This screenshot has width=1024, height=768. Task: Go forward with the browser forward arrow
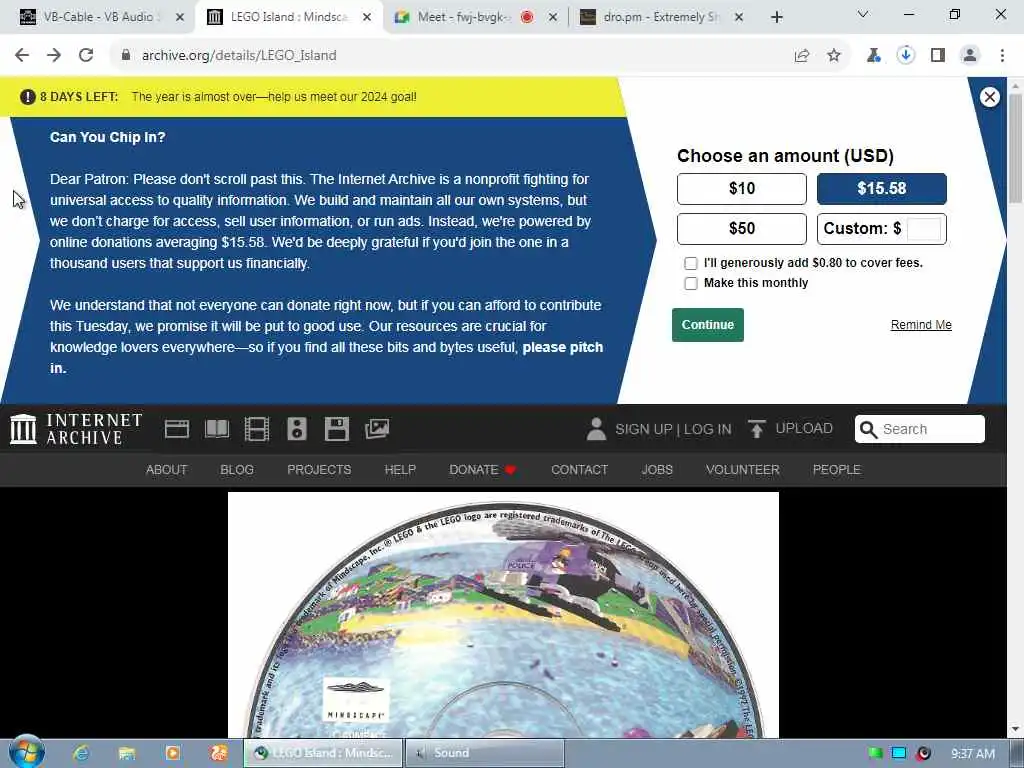(x=54, y=56)
